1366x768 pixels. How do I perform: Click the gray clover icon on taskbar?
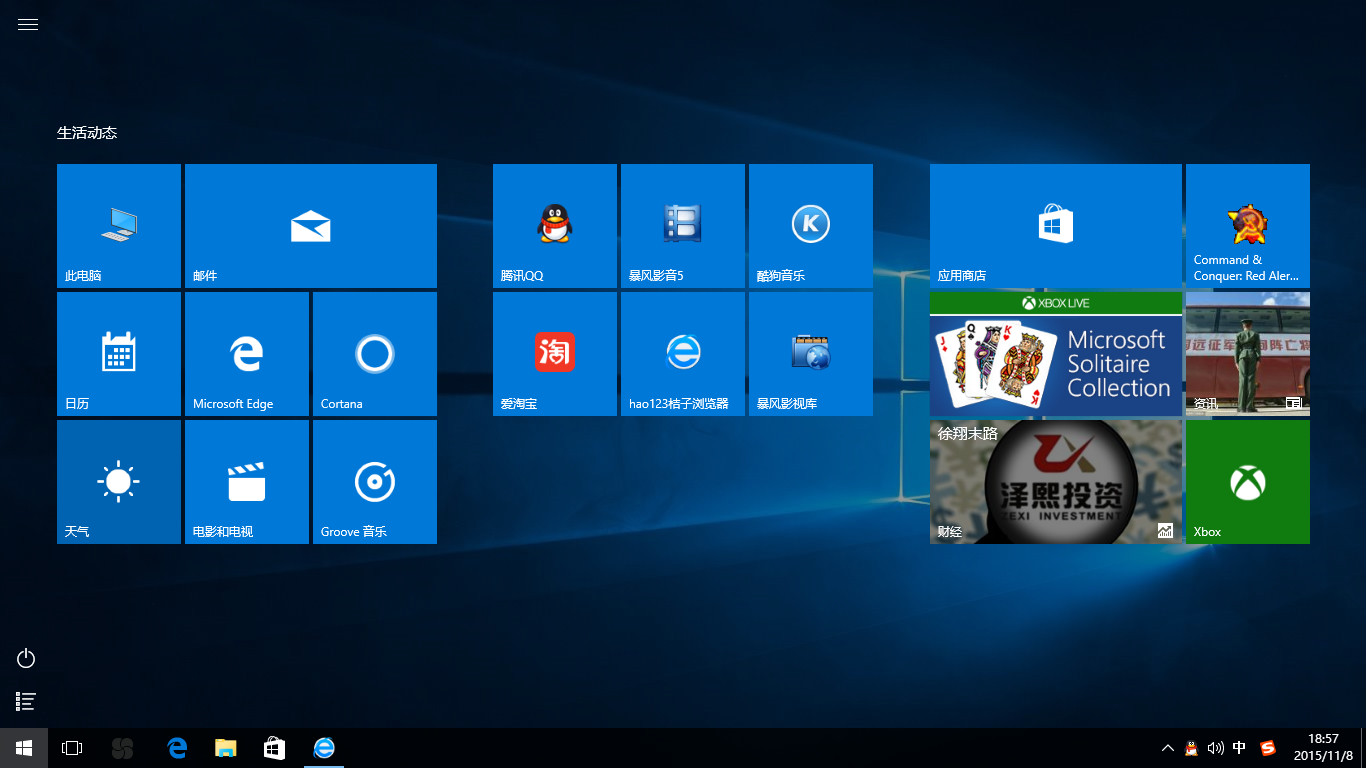(122, 748)
